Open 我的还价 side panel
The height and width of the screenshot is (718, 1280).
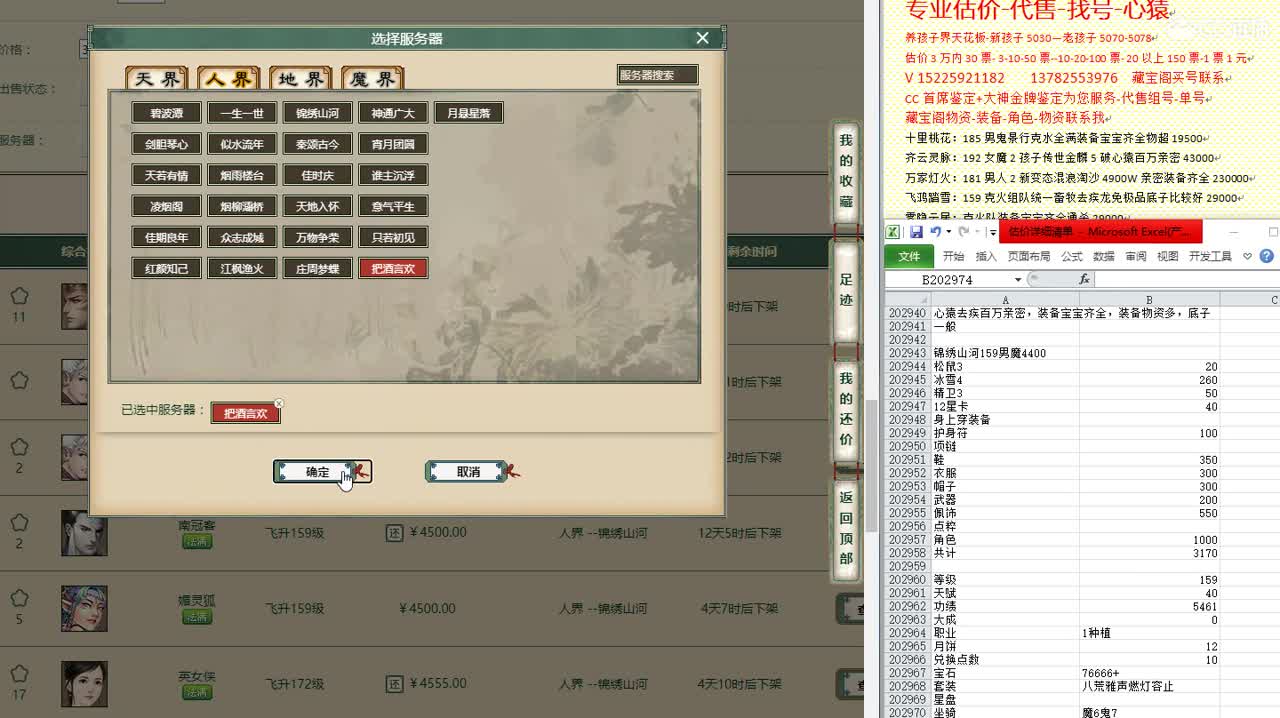click(846, 409)
